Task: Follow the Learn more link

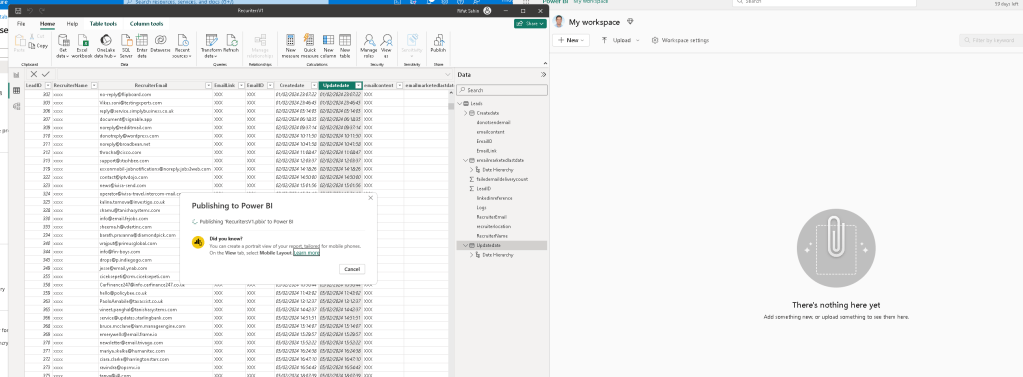Action: pyautogui.click(x=307, y=252)
